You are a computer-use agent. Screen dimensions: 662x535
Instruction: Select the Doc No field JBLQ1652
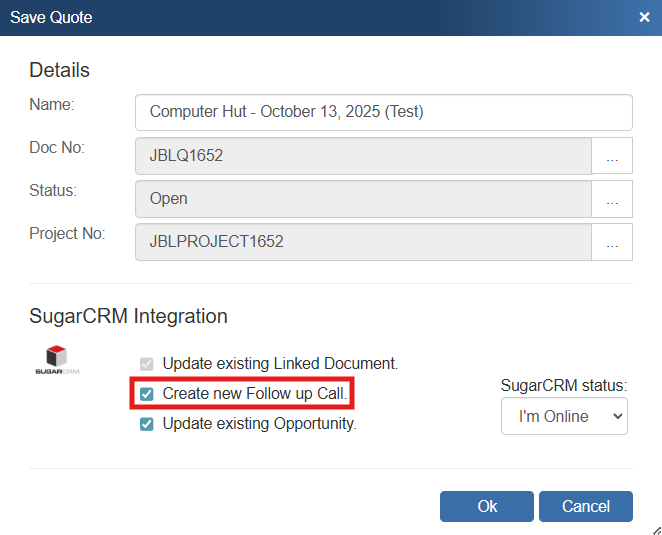click(x=363, y=157)
